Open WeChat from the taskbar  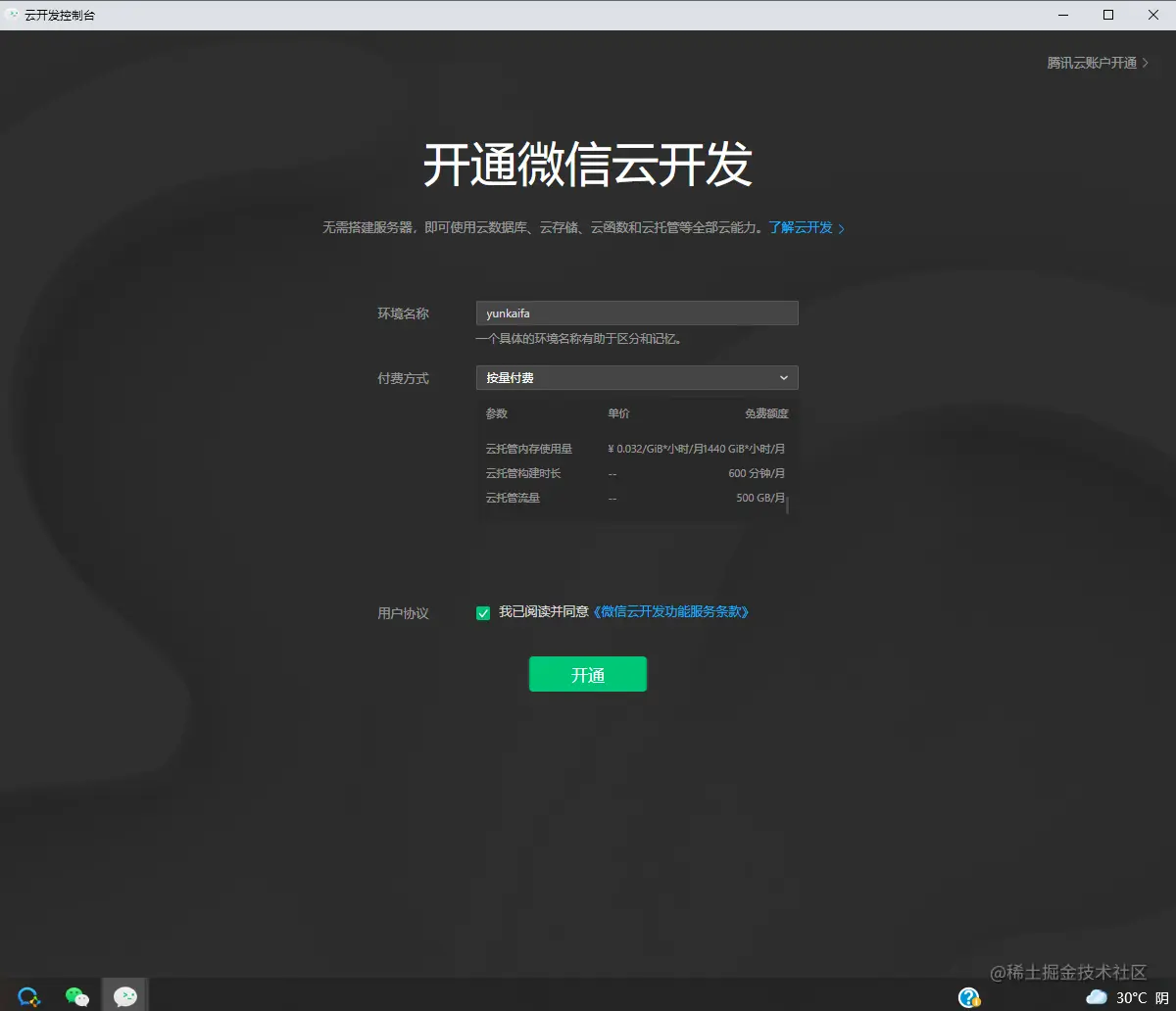76,995
